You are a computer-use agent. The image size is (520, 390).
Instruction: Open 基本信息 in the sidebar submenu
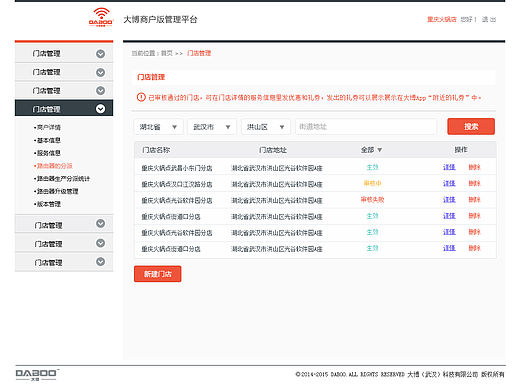point(48,140)
